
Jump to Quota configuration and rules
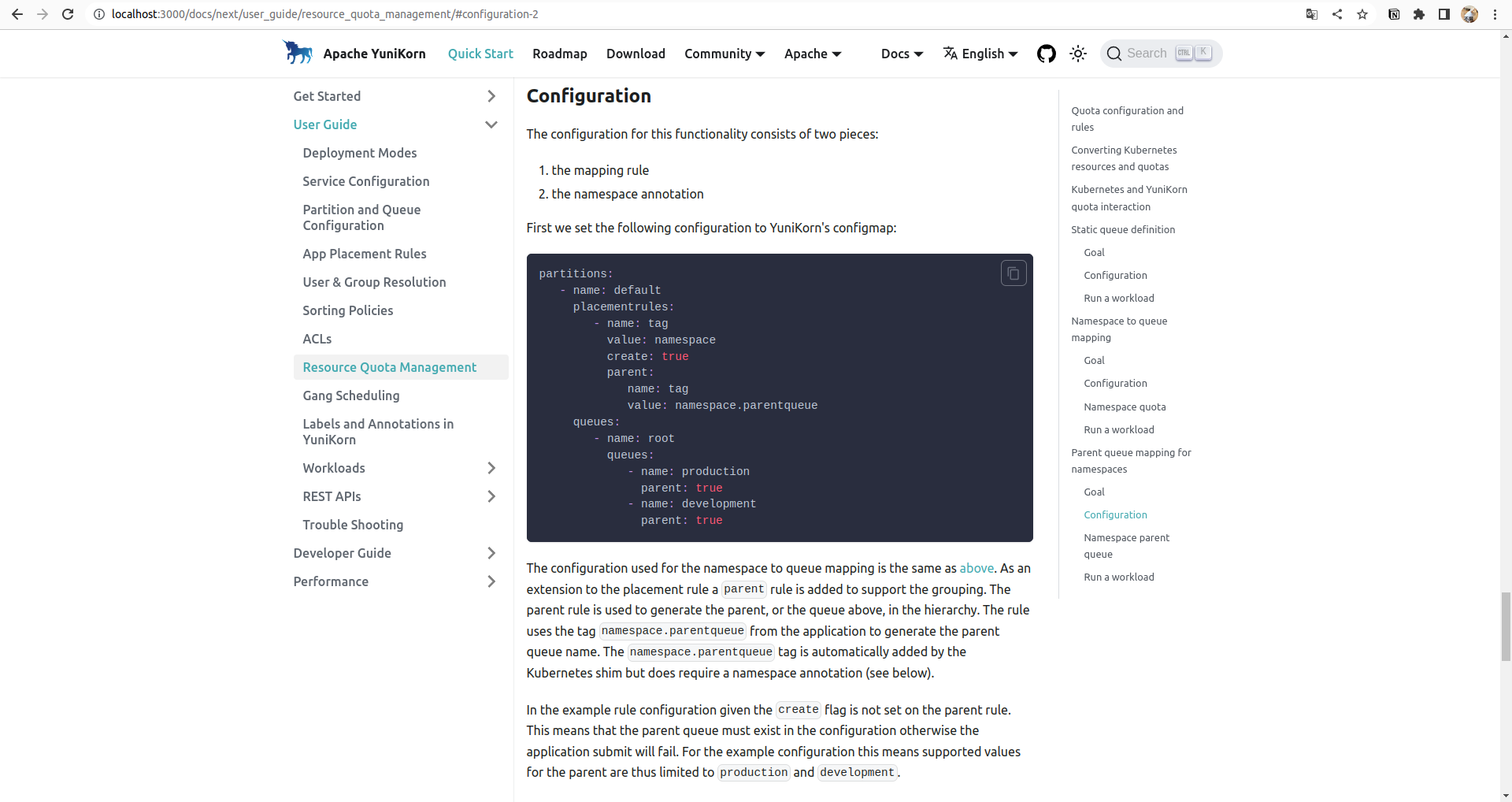(1127, 119)
